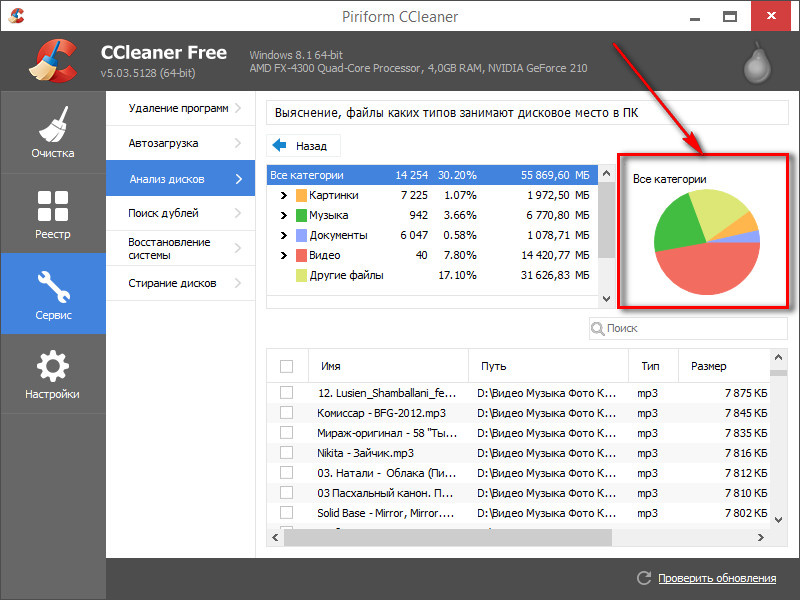Click the Назад back button
Image resolution: width=800 pixels, height=600 pixels.
point(303,145)
